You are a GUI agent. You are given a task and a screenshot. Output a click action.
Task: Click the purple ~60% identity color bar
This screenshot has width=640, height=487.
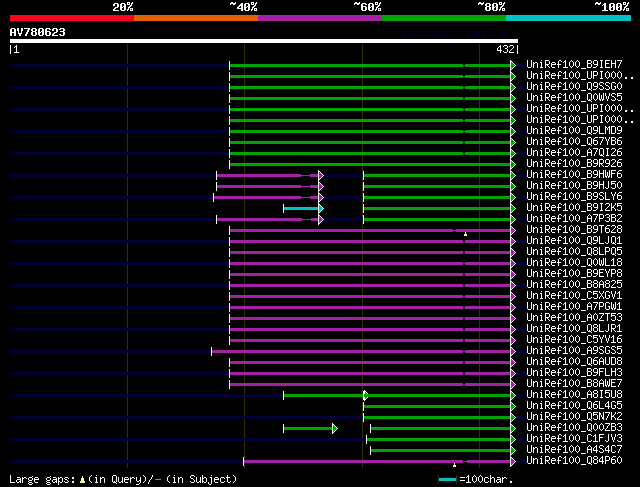tap(320, 18)
